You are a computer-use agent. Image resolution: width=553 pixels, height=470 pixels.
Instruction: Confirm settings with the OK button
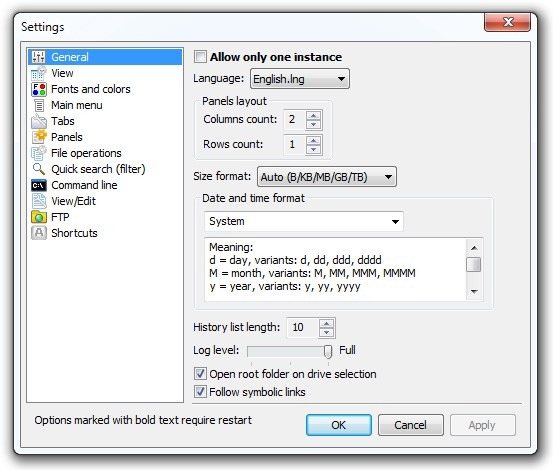[339, 425]
